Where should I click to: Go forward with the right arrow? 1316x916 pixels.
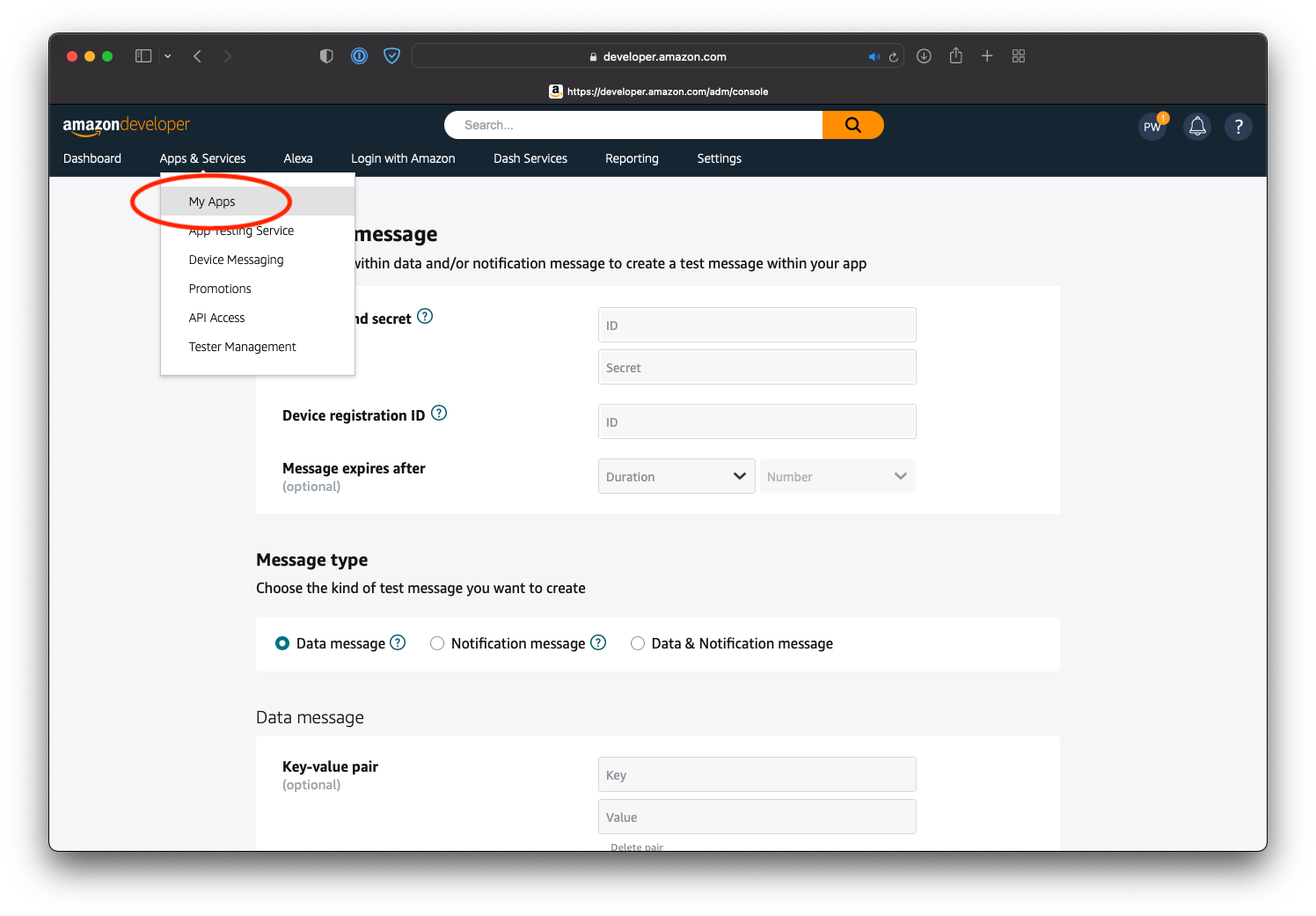point(228,56)
